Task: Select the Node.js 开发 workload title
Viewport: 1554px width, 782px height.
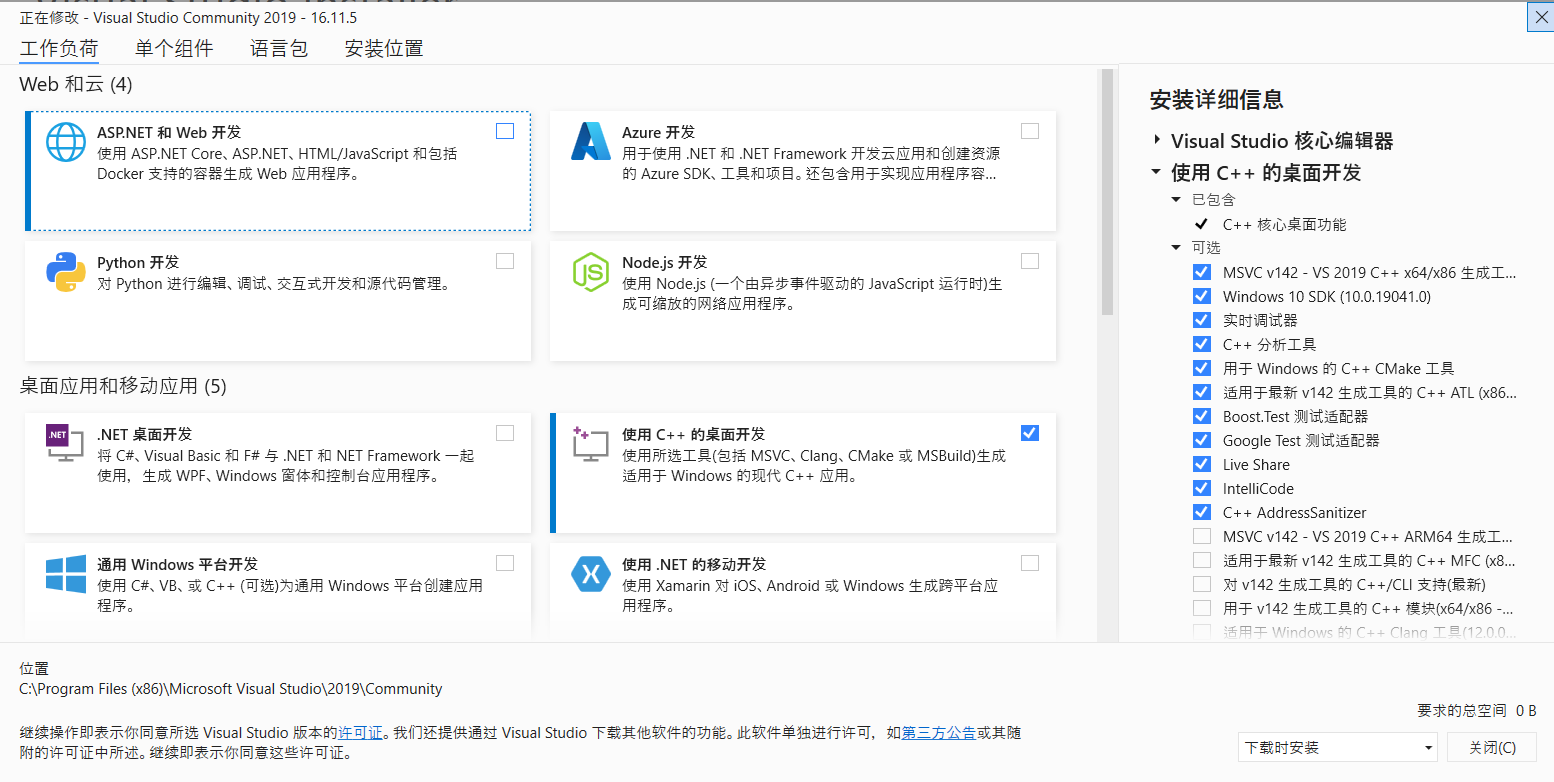Action: pos(664,262)
